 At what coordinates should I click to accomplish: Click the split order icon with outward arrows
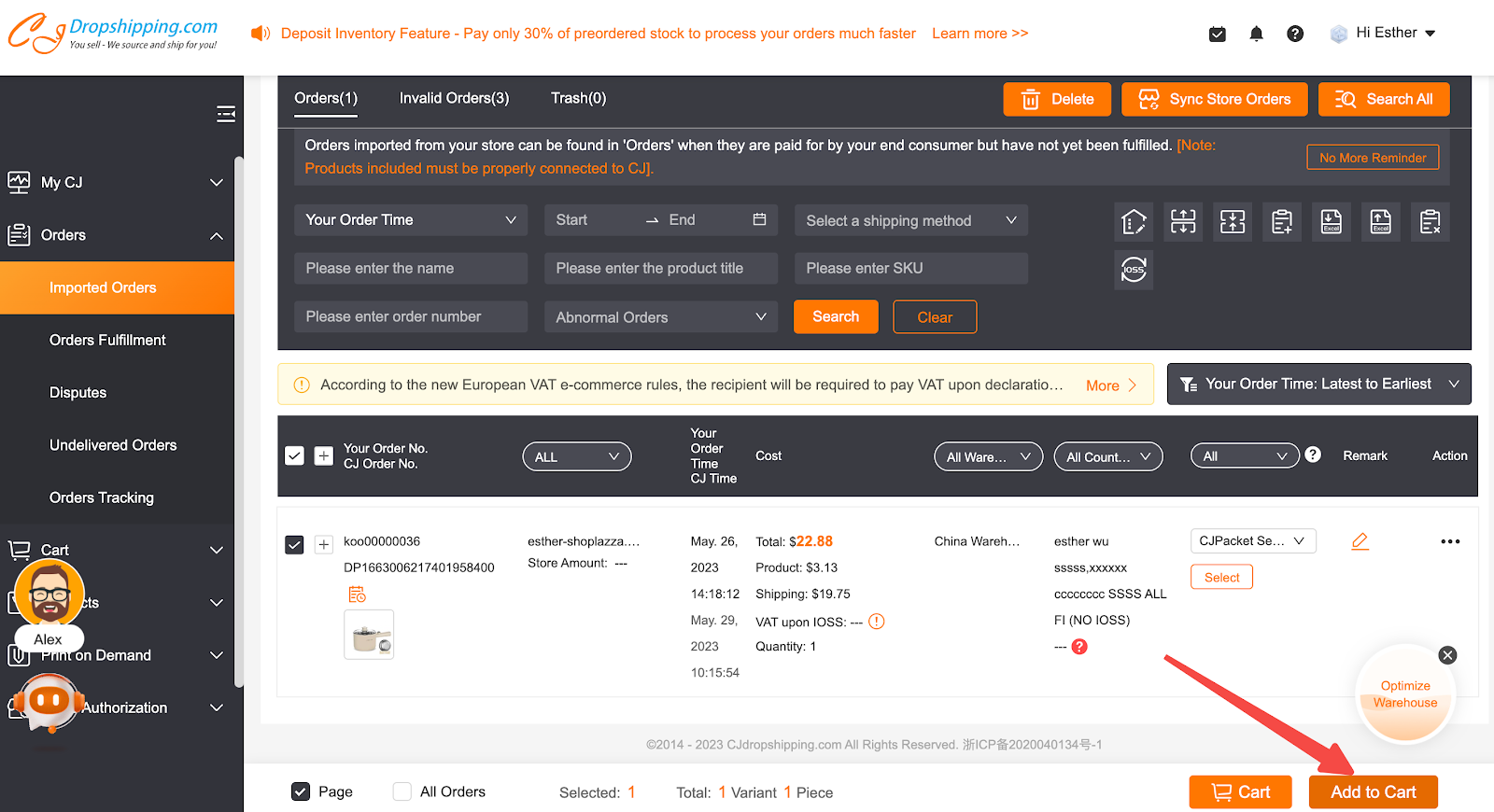1183,222
